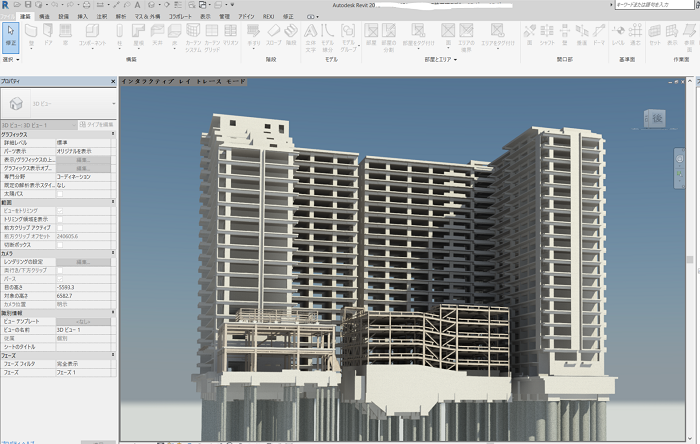Choose the ドア (Door) tool
700x444 pixels.
49,37
